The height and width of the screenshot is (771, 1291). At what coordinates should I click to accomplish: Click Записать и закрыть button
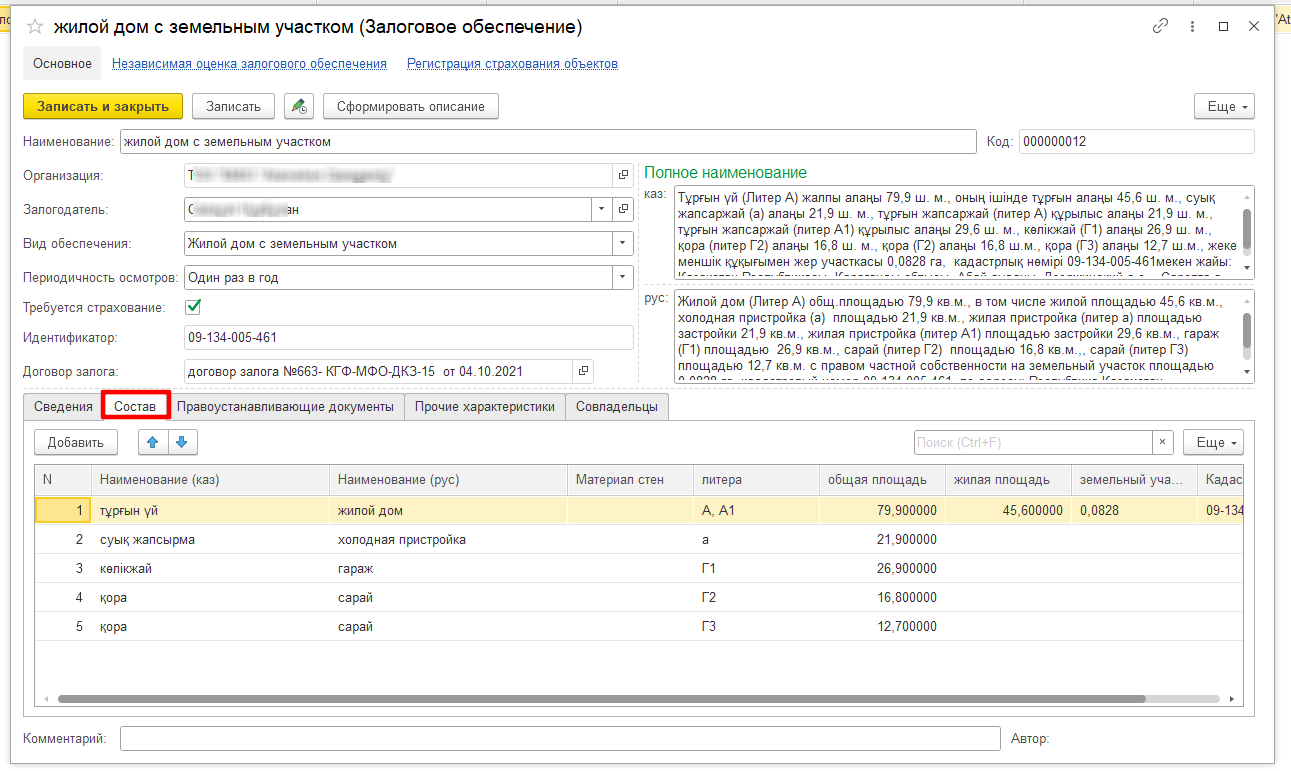tap(103, 106)
